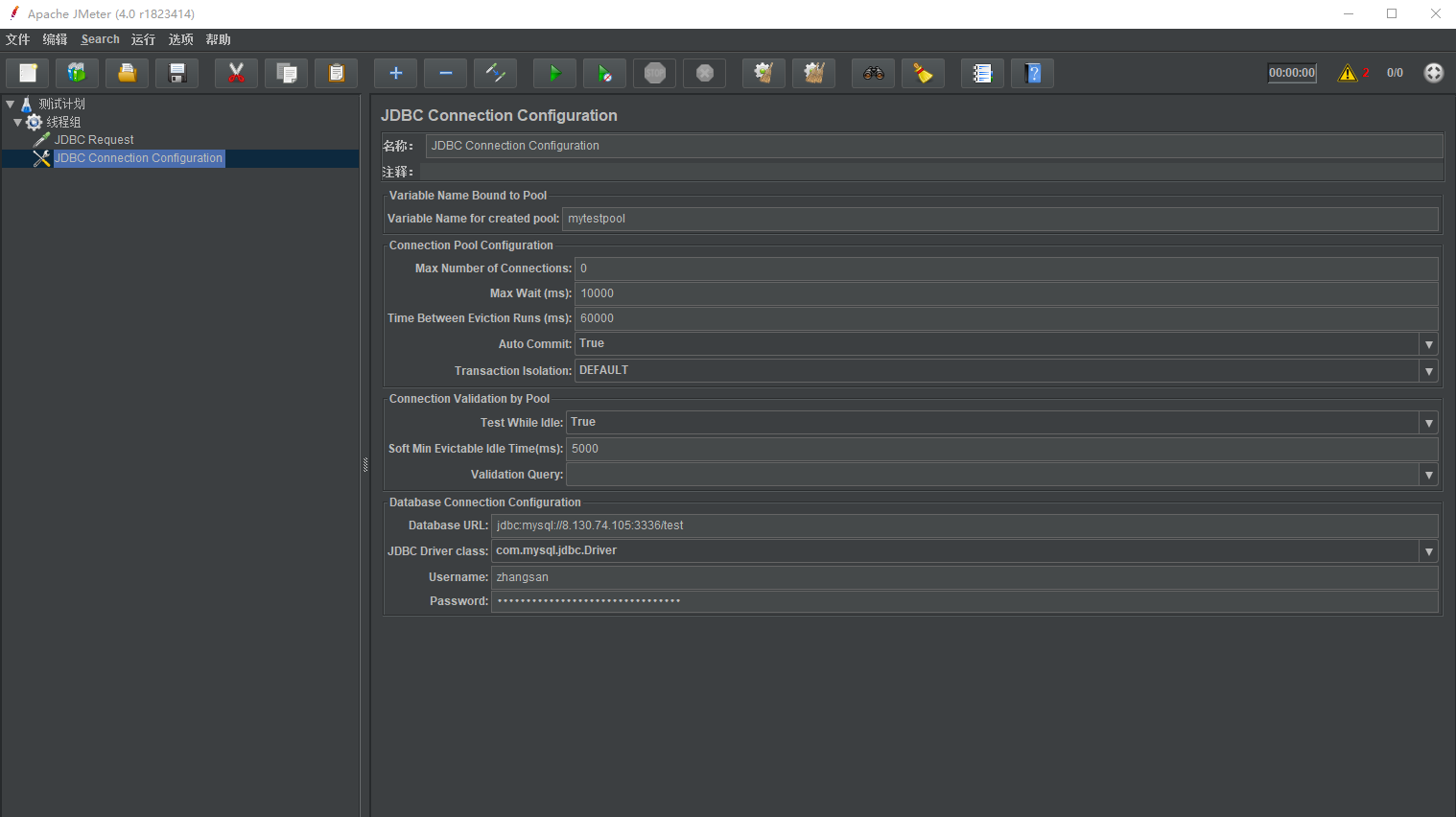Collapse the 线程组 tree node
The width and height of the screenshot is (1456, 817).
tap(17, 122)
